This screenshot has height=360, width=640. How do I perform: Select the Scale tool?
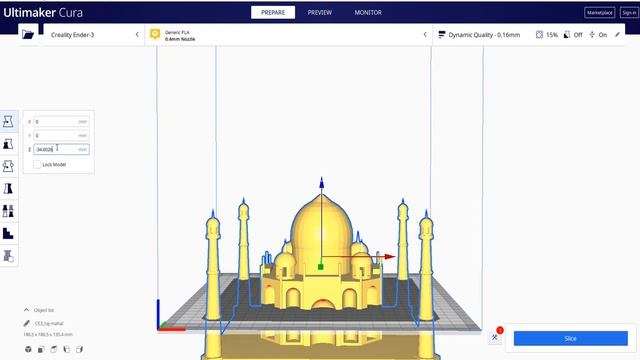(x=8, y=144)
